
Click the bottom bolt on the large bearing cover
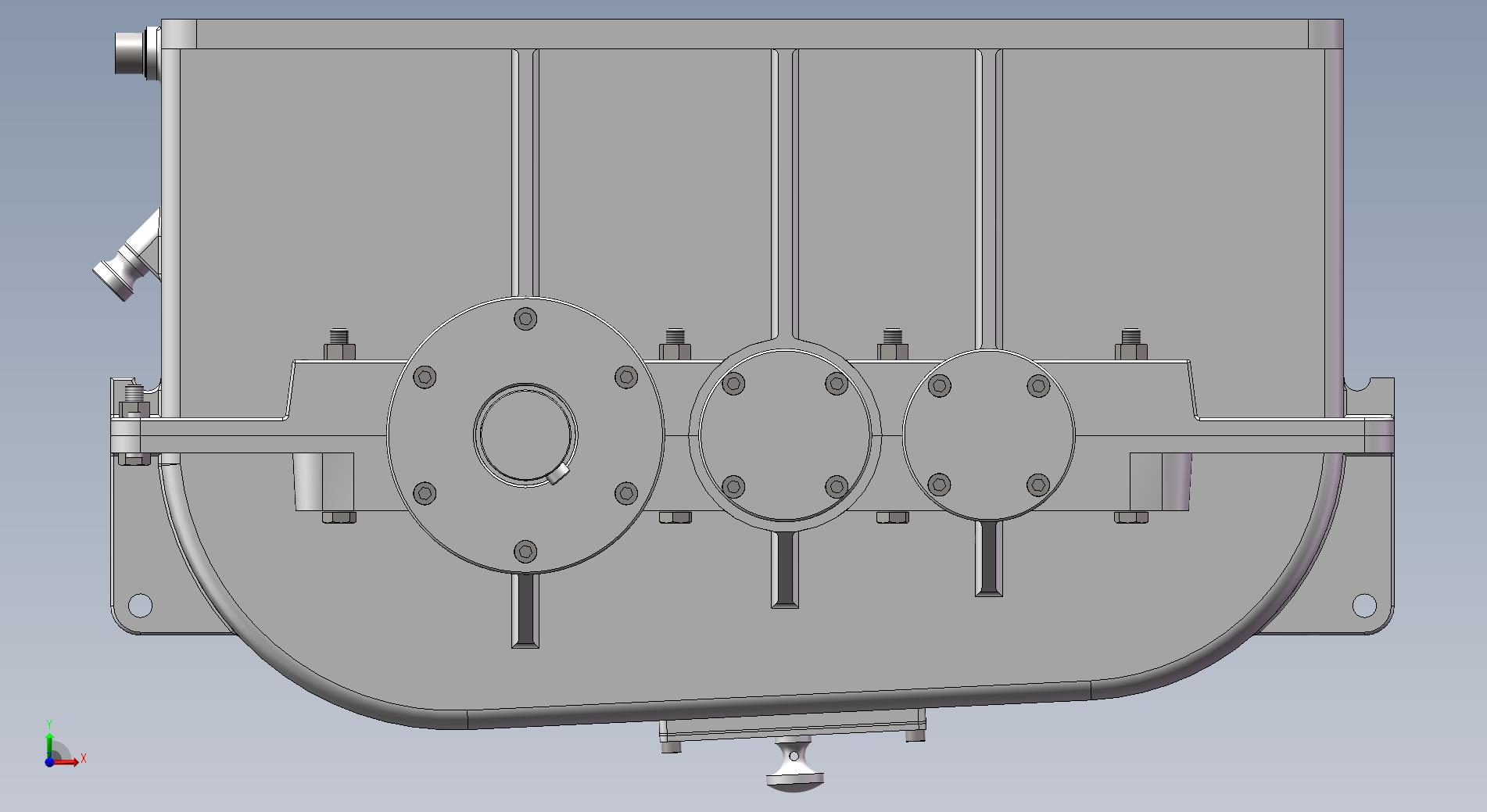tap(526, 551)
